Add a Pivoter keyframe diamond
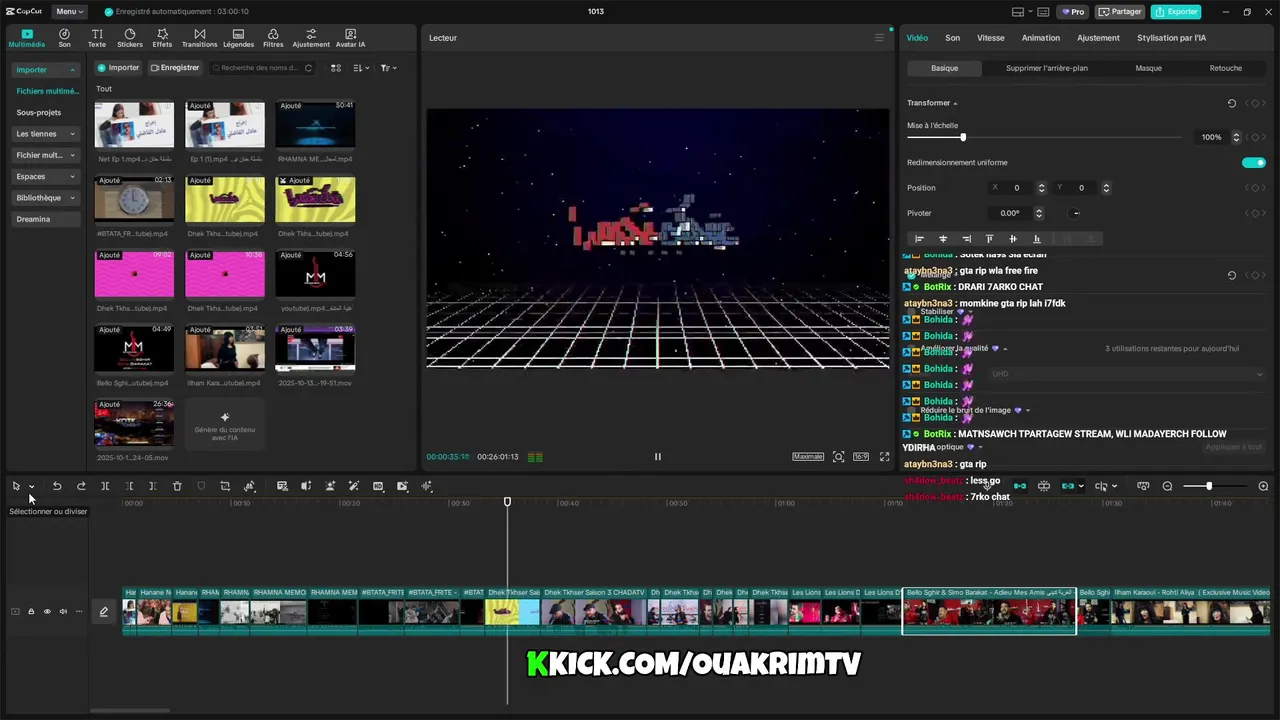 [x=1255, y=213]
